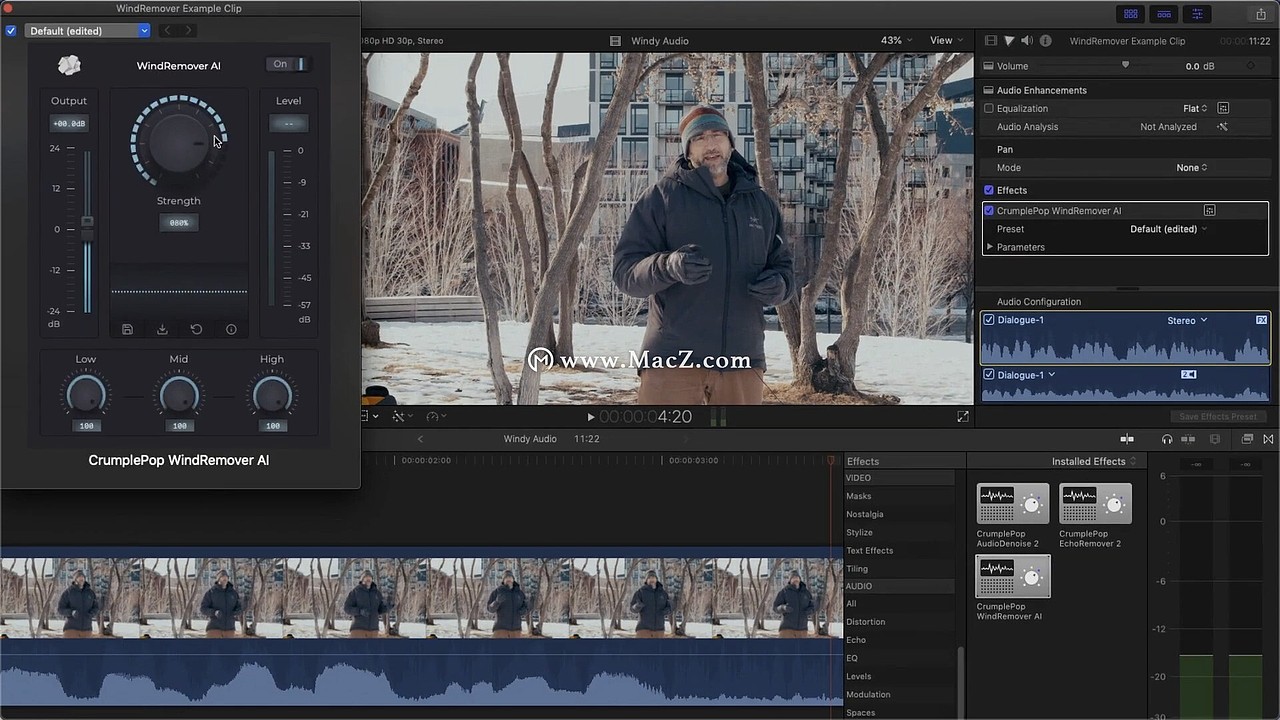Click the 43% zoom control above the viewer
Screen dimensions: 1280x720
(x=893, y=40)
